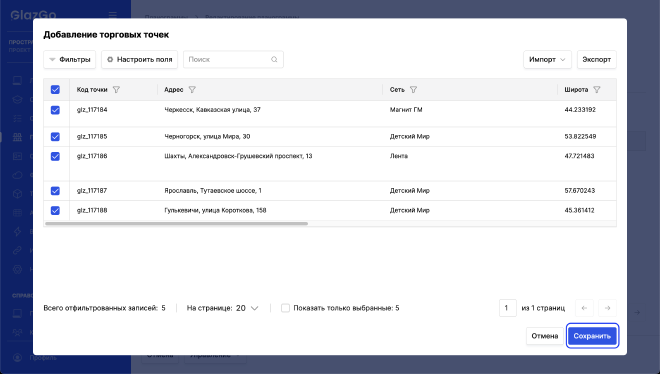Image resolution: width=660 pixels, height=374 pixels.
Task: Open the Импорт dropdown
Action: tap(547, 59)
